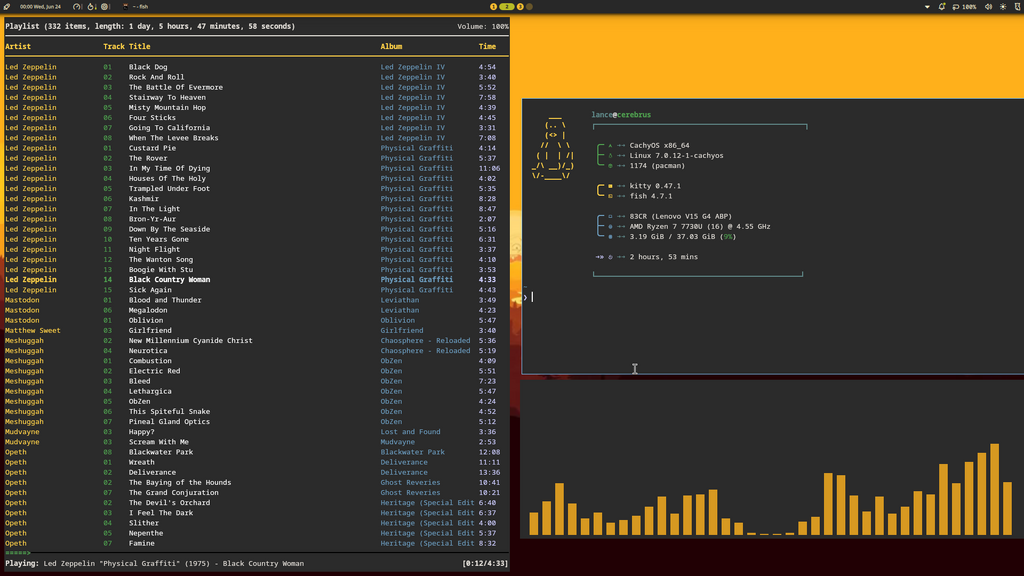Image resolution: width=1024 pixels, height=576 pixels.
Task: Switch to workspace 3 indicator
Action: pyautogui.click(x=520, y=7)
